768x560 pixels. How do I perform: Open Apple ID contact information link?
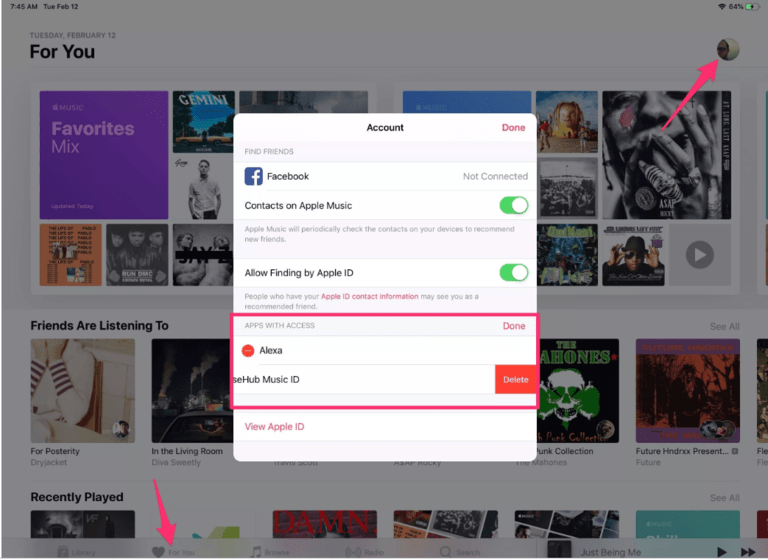(369, 296)
